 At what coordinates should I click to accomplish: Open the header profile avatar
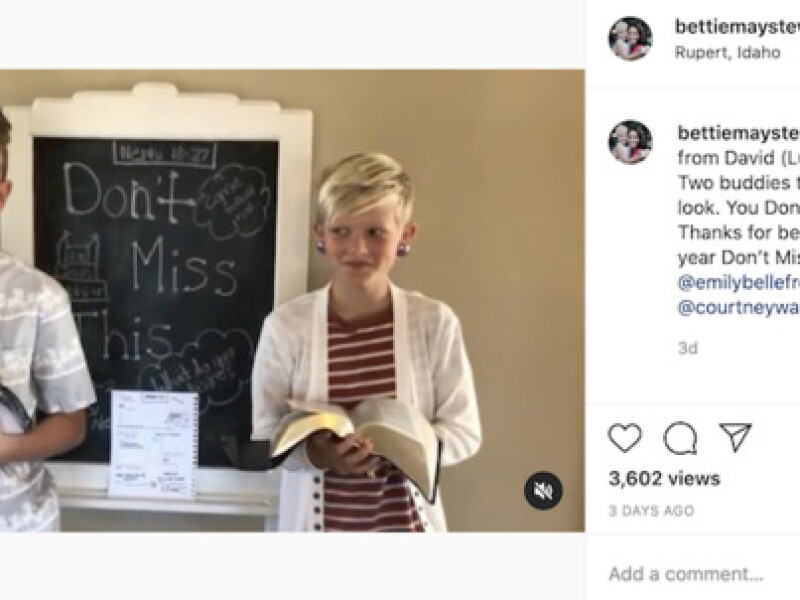click(x=631, y=39)
